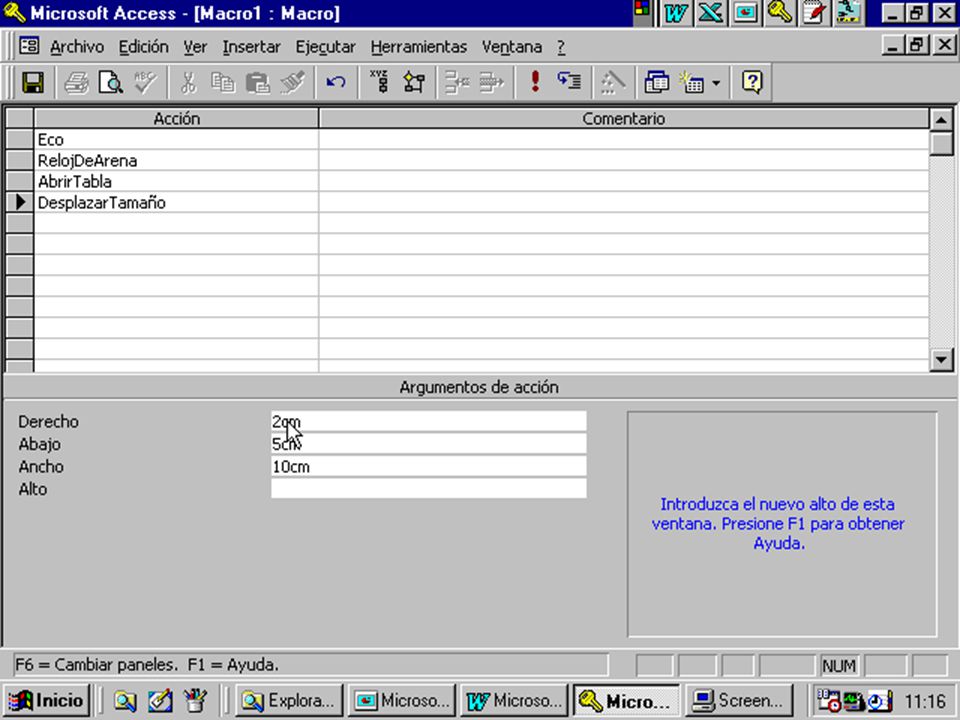Open the ? help menu
The height and width of the screenshot is (720, 960).
pos(561,47)
